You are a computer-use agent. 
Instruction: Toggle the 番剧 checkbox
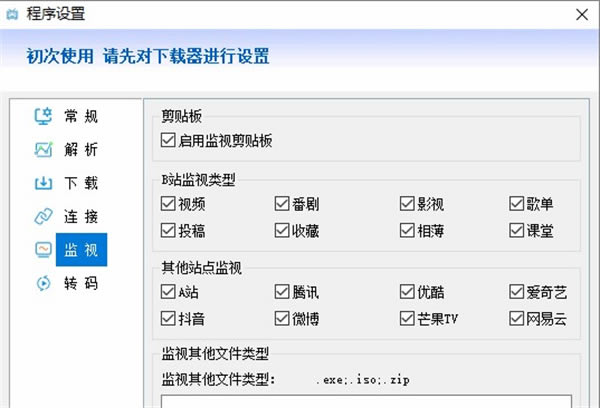(283, 204)
